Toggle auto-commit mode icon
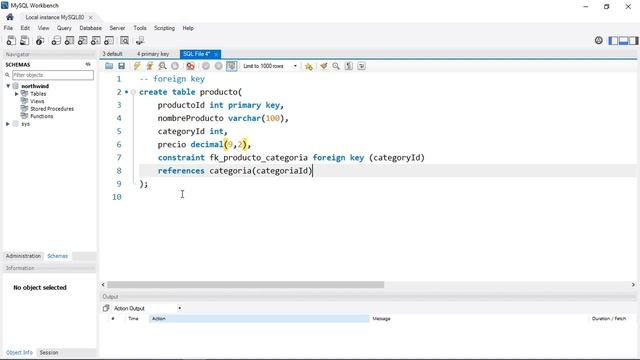Screen dimensions: 640x360 point(231,66)
